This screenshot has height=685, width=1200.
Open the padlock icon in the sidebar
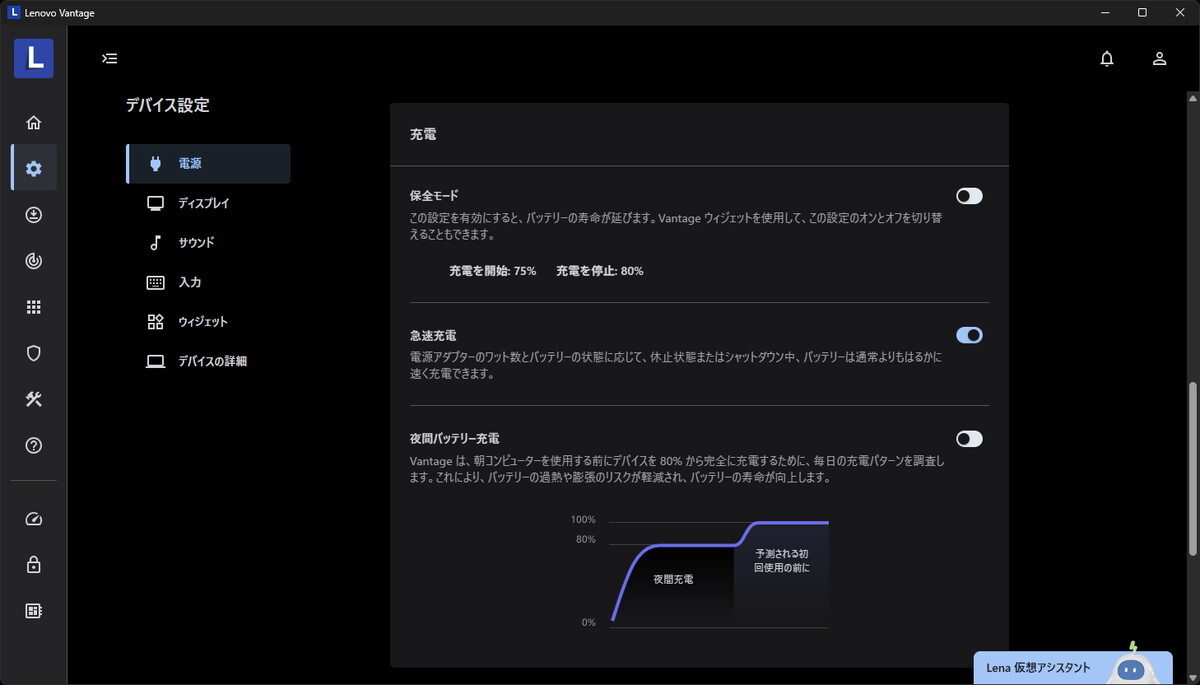[x=34, y=565]
